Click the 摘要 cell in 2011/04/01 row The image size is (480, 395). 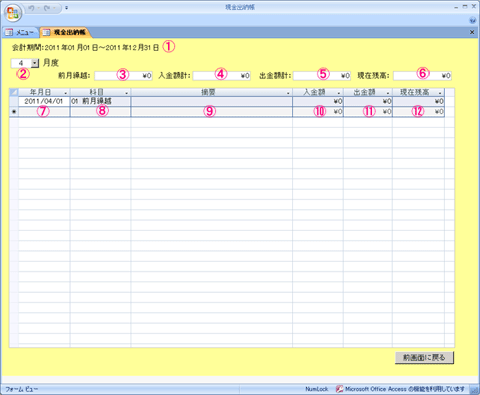coord(212,101)
